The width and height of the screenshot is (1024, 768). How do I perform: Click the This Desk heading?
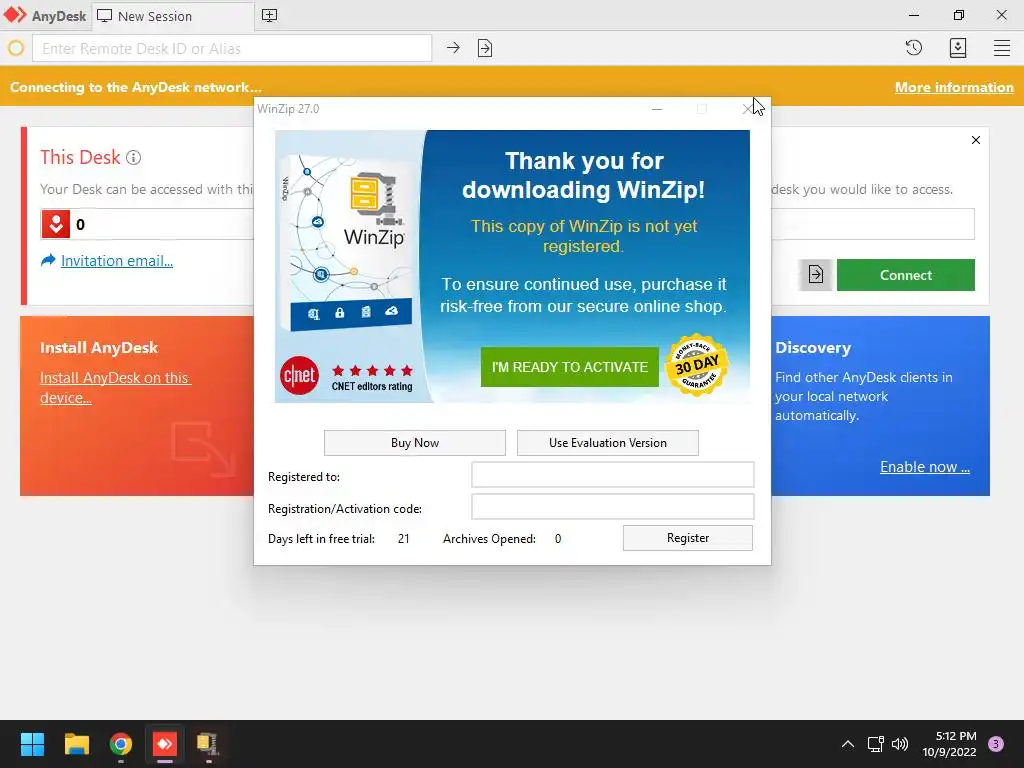80,157
